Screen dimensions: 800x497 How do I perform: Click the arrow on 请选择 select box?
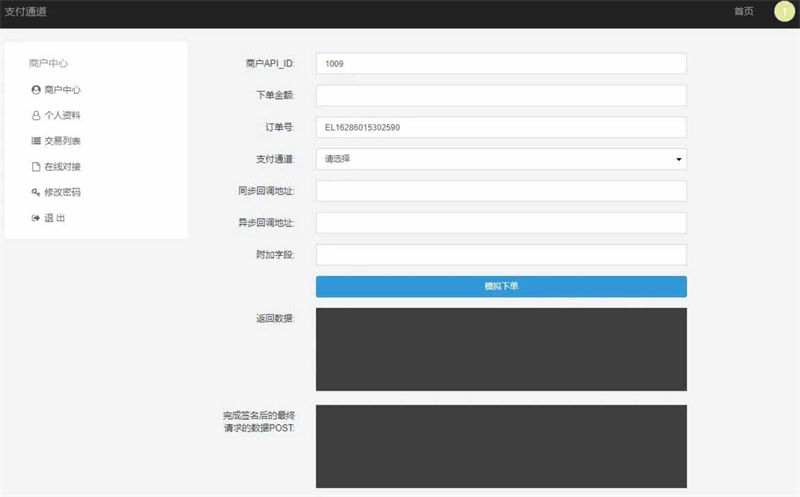tap(678, 159)
